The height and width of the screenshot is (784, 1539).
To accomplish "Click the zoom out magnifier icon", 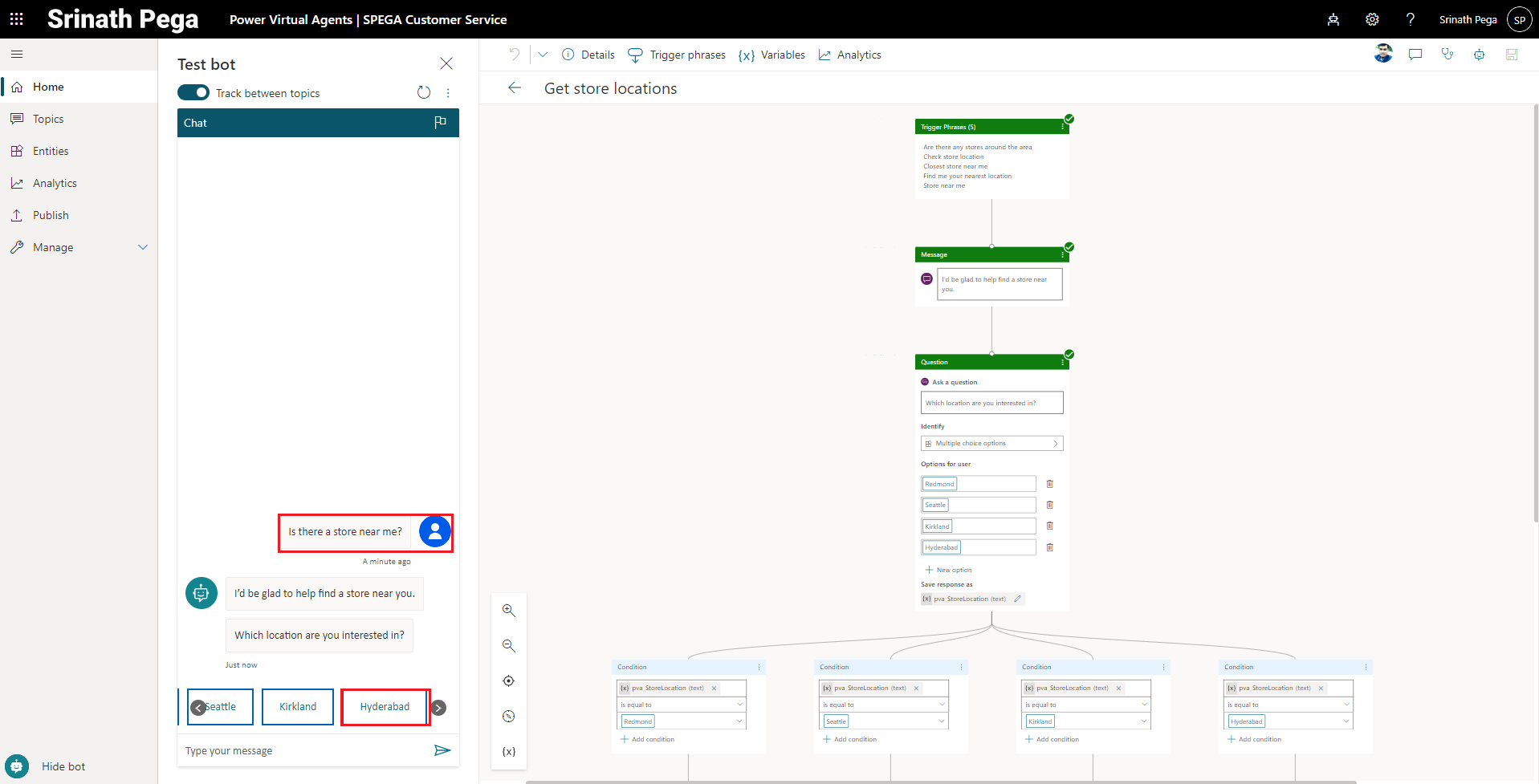I will click(x=508, y=646).
